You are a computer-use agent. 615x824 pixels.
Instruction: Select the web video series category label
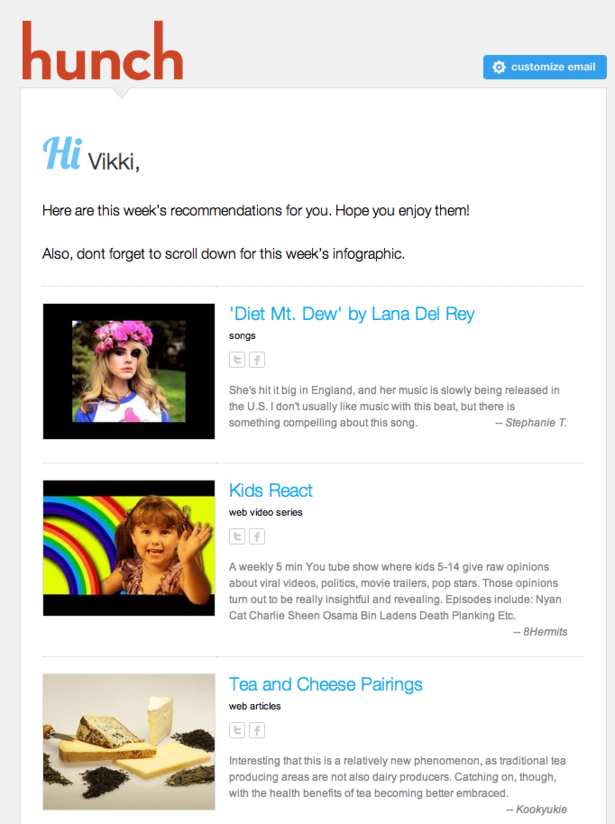pos(265,512)
